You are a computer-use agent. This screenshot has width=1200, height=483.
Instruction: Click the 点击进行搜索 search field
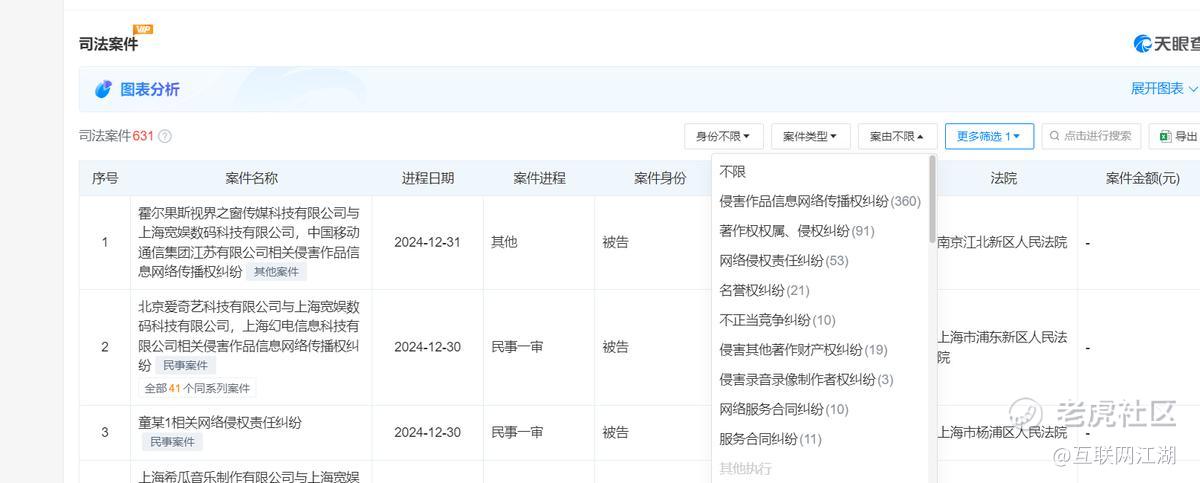point(1092,136)
